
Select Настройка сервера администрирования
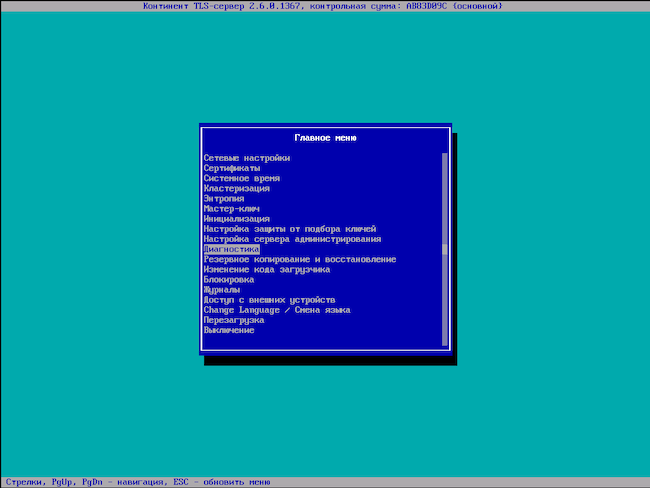pos(292,239)
